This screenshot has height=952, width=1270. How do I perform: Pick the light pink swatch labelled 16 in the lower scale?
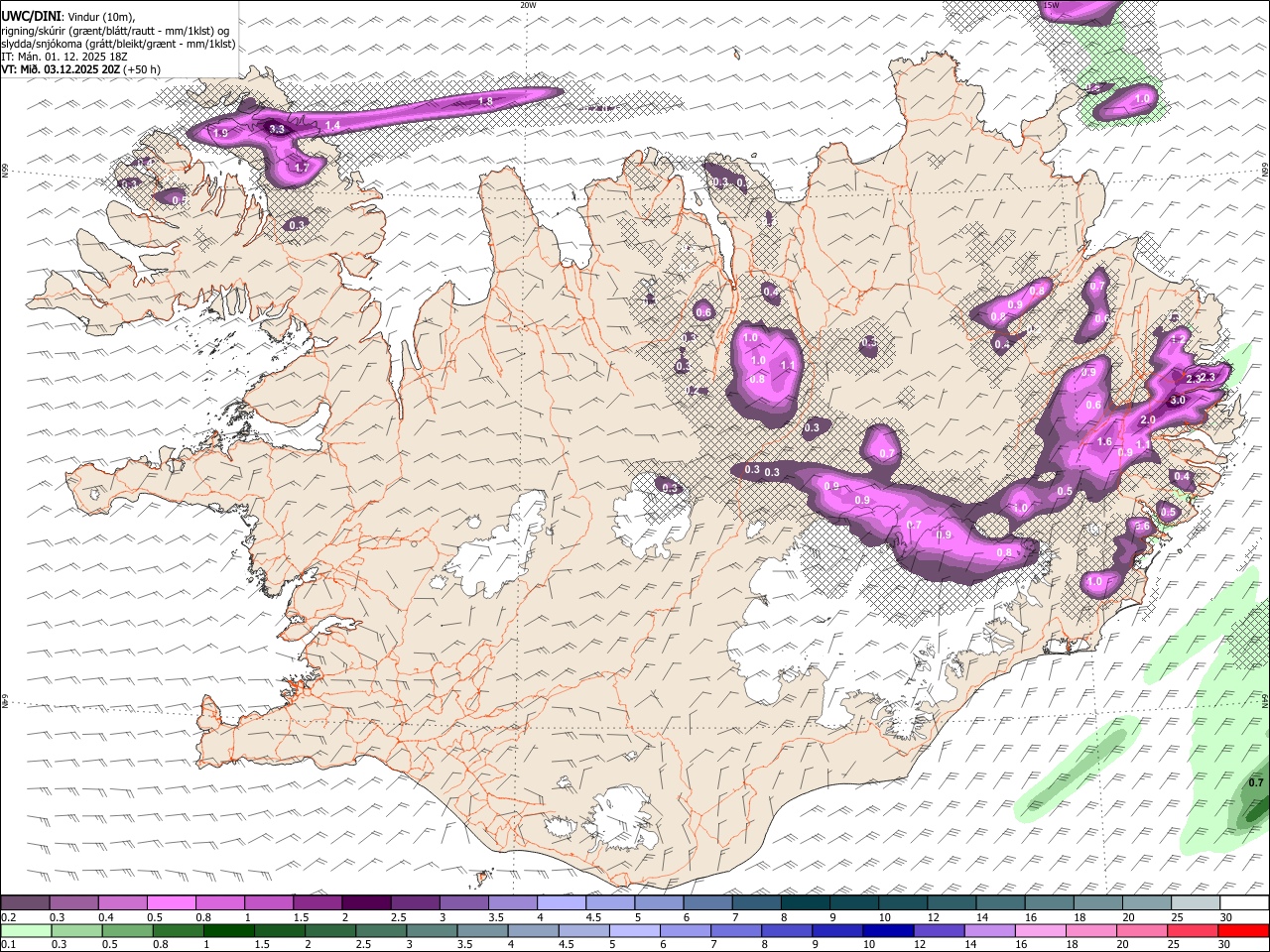tap(1041, 931)
